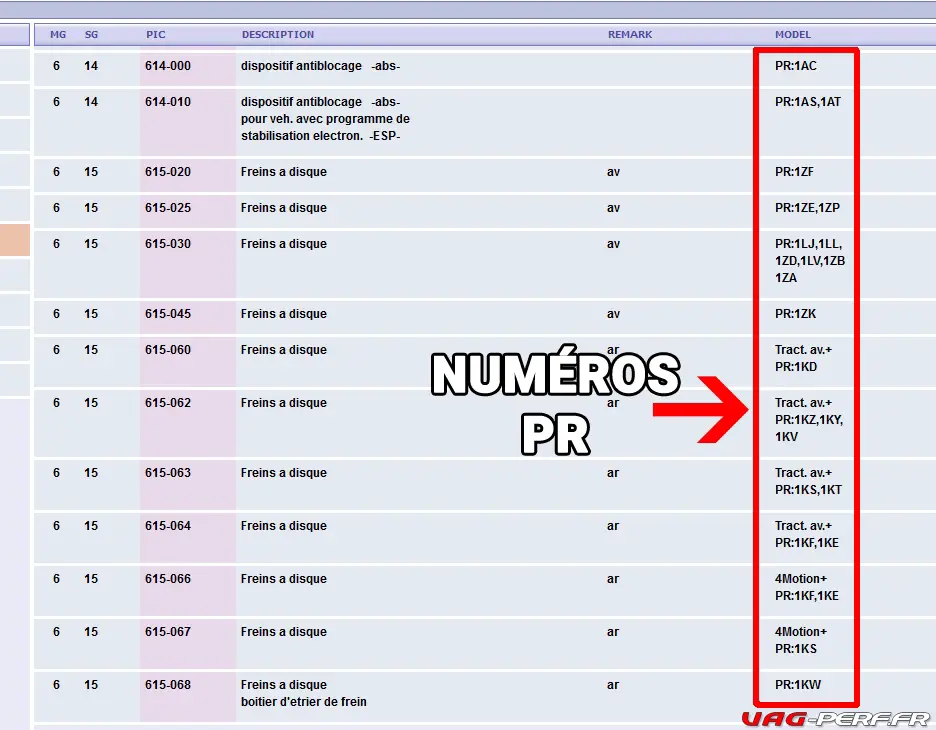Select PIC code 615-067
936x730 pixels.
[x=168, y=632]
